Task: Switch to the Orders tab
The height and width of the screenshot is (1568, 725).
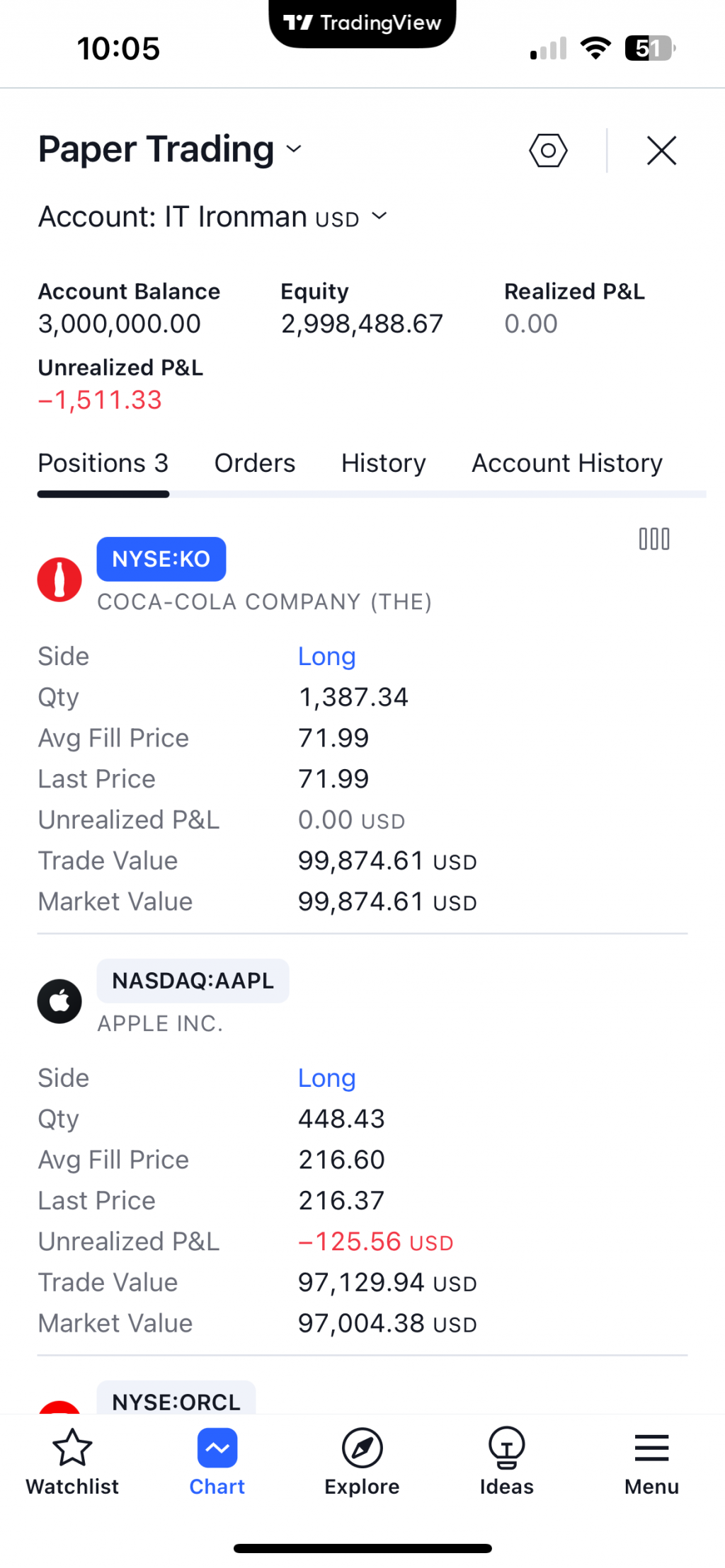Action: coord(255,463)
